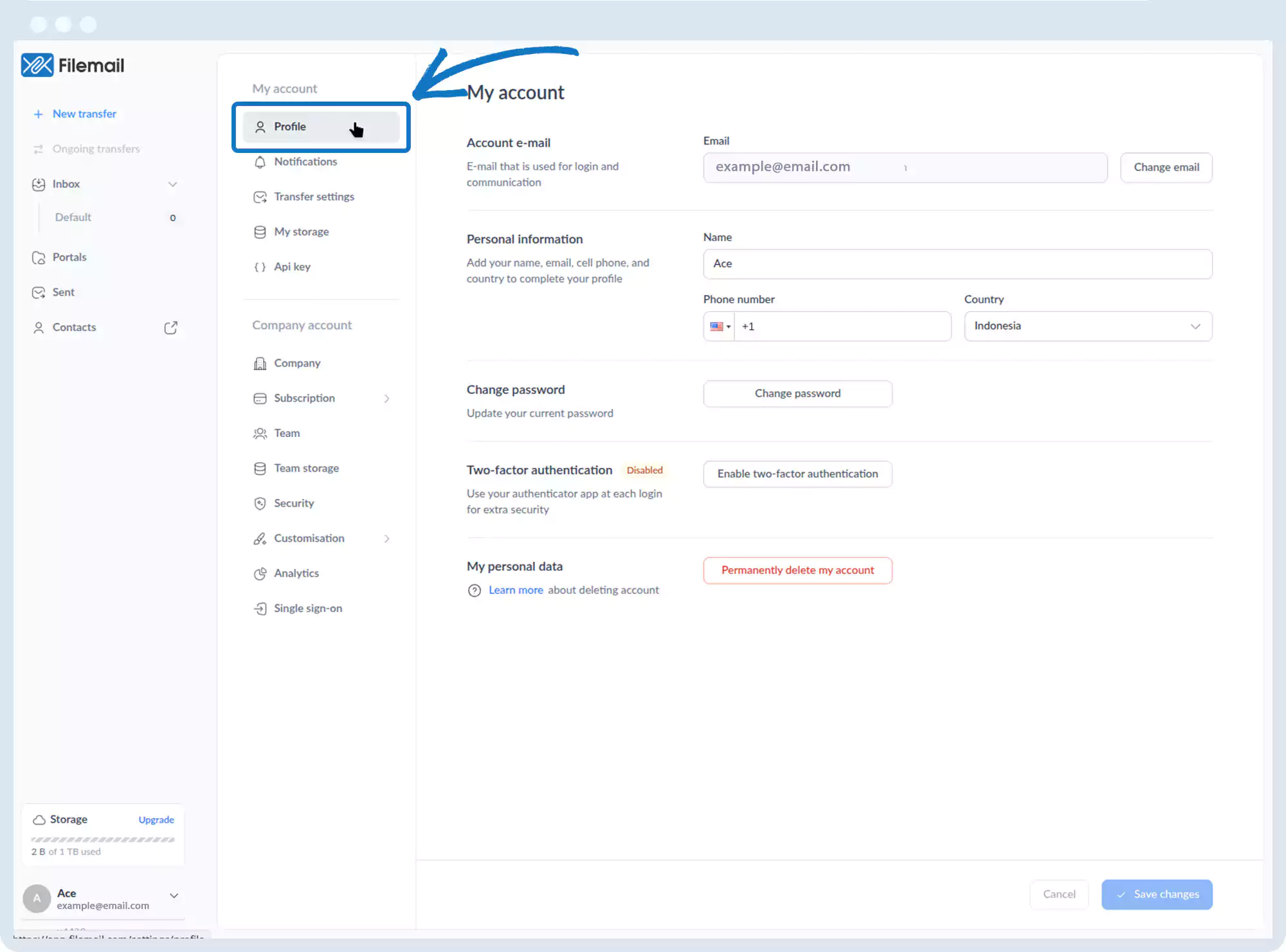
Task: Open Transfer settings menu item
Action: tap(314, 197)
